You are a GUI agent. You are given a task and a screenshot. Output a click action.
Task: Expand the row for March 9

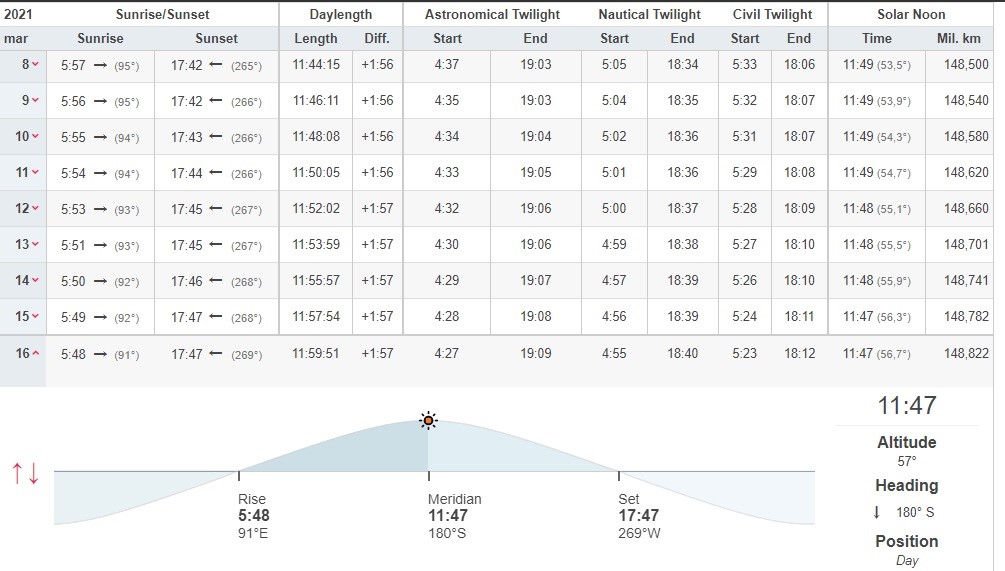point(35,101)
